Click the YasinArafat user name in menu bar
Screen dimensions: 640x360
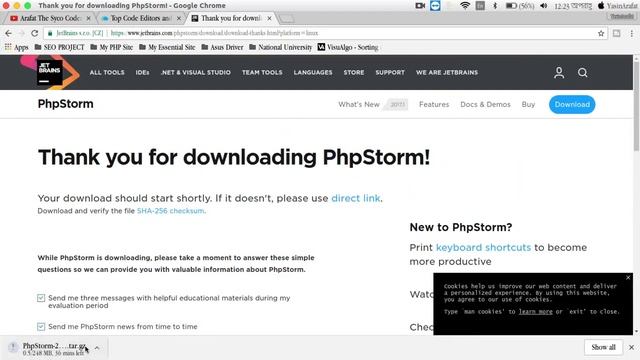(x=621, y=6)
